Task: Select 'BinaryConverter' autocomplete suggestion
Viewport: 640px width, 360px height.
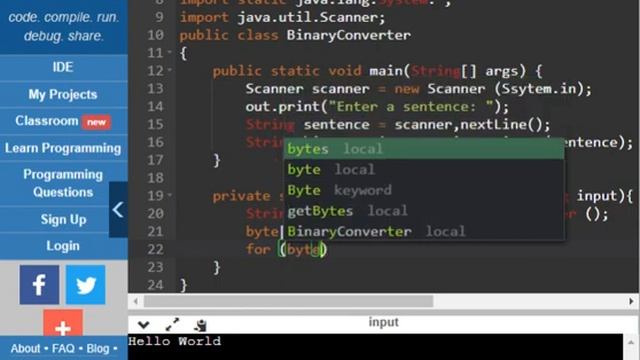Action: click(424, 231)
